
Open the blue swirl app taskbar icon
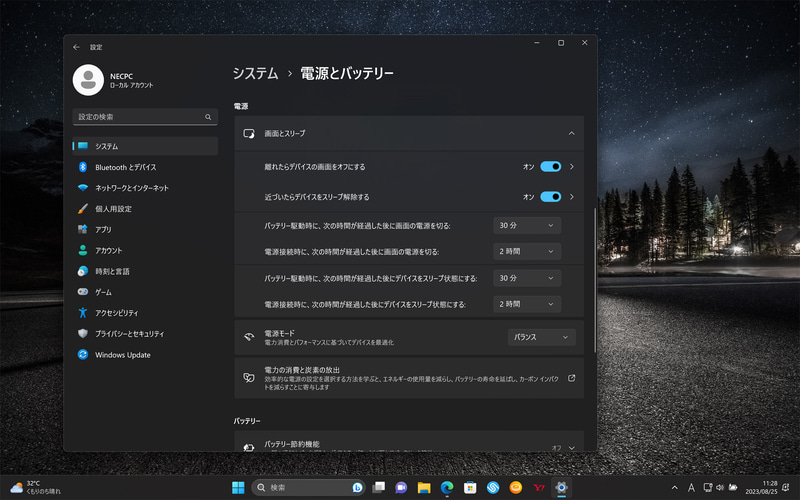click(493, 488)
